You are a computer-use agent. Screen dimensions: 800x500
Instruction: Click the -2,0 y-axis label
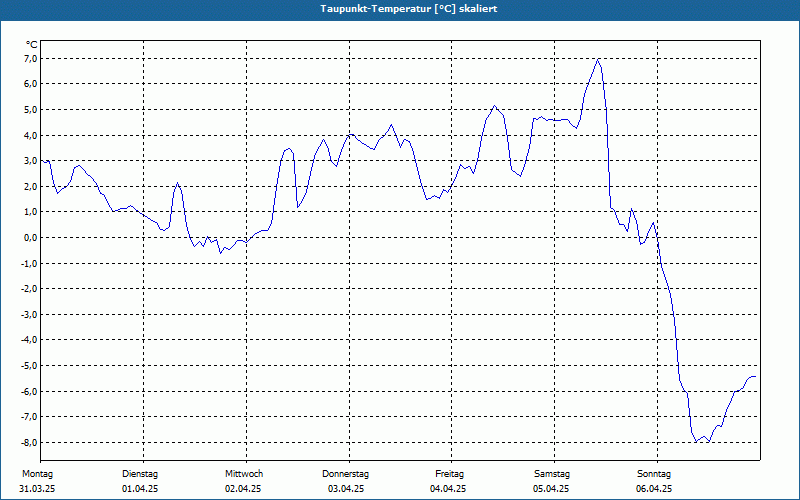(29, 289)
